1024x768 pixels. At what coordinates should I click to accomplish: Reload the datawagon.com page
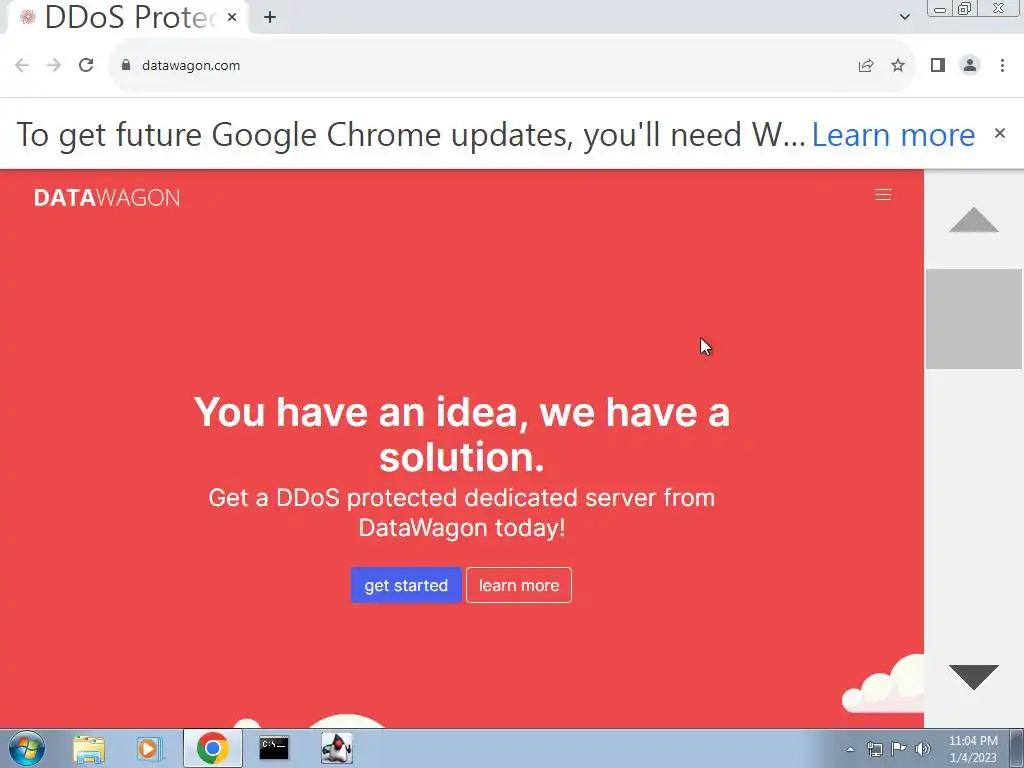[x=86, y=65]
